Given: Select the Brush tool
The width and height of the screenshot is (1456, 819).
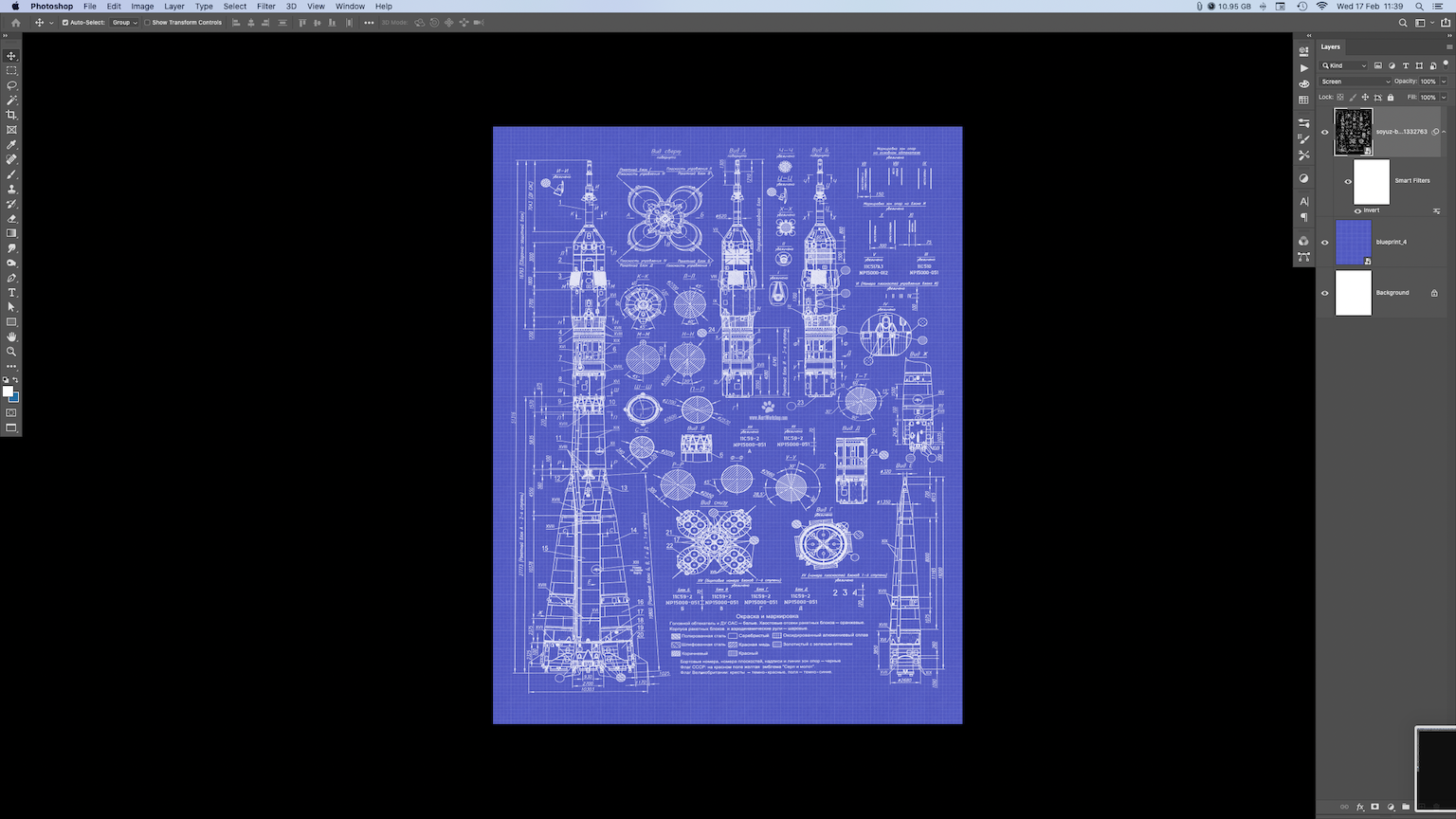Looking at the screenshot, I should 11,174.
